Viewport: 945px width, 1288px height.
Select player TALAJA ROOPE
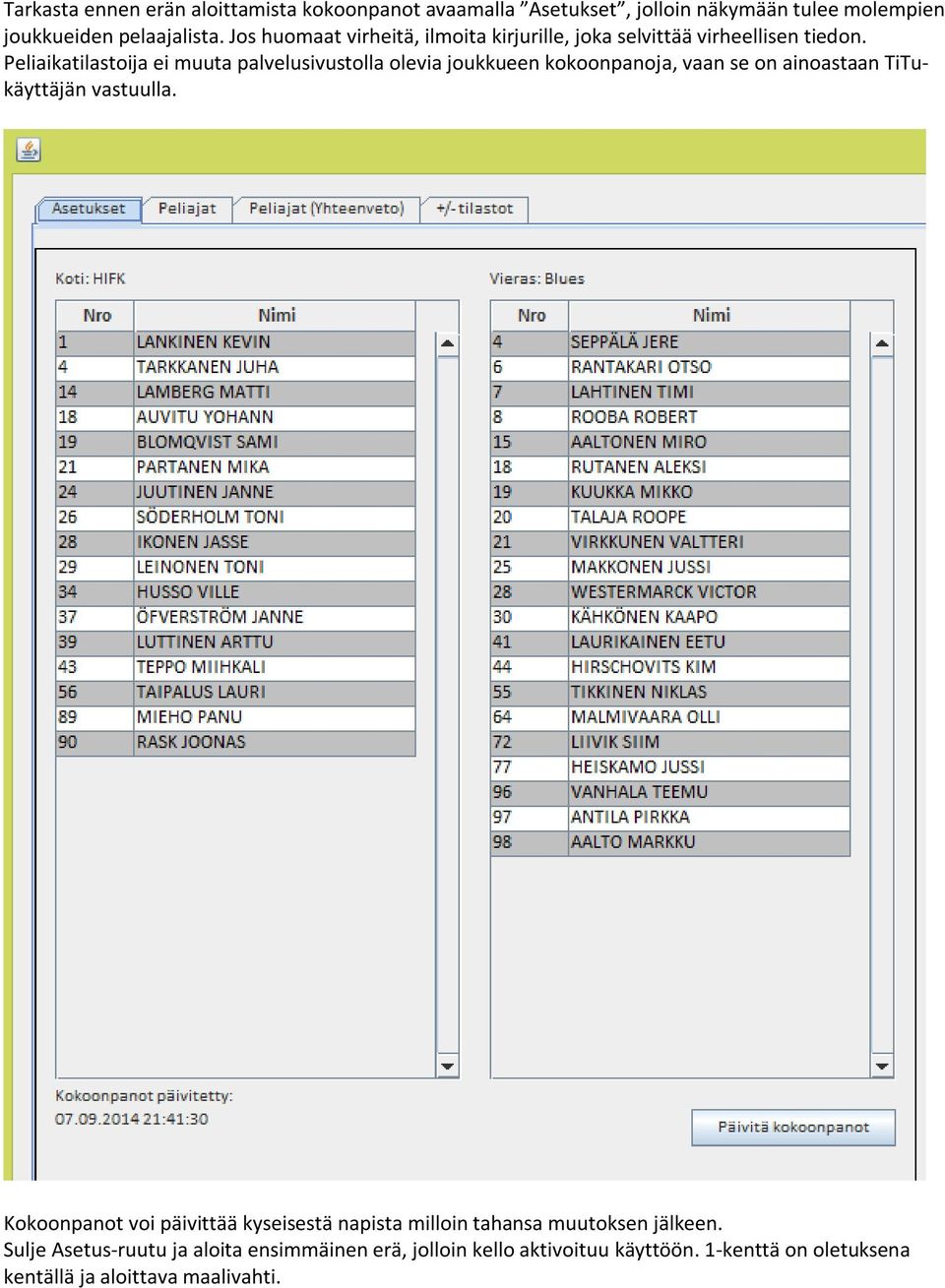(670, 518)
